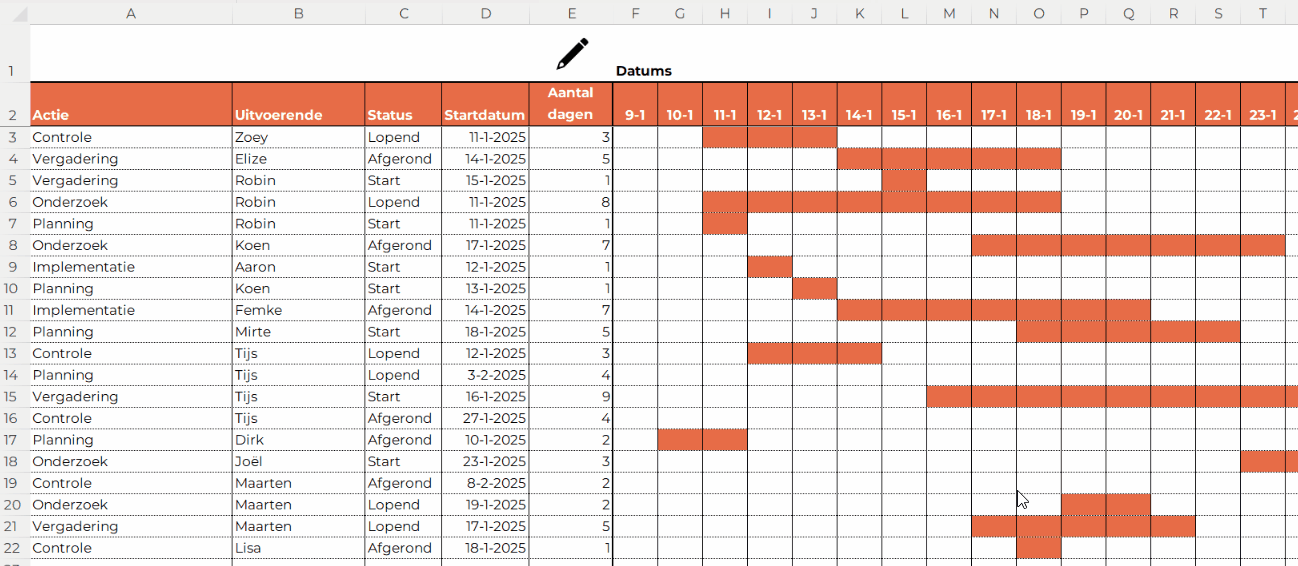Click the Actie cell Implementatie in Femke's row
This screenshot has height=566, width=1298.
[x=131, y=310]
